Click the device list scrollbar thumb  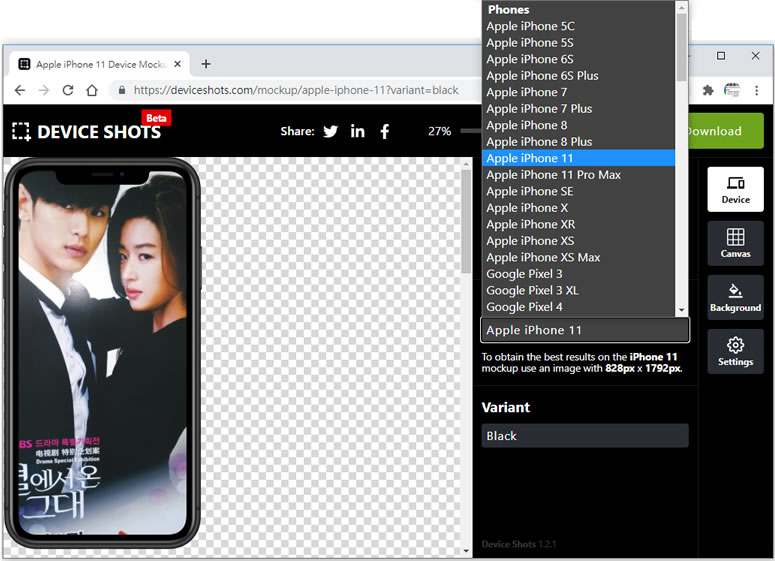(682, 47)
